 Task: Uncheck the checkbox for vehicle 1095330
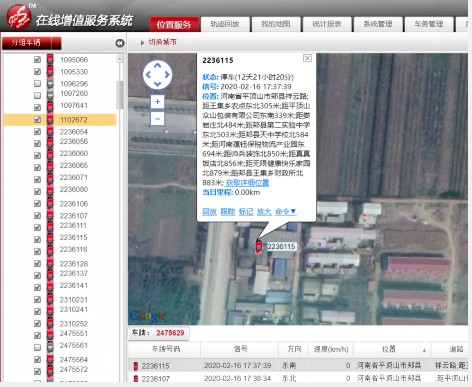pyautogui.click(x=38, y=71)
